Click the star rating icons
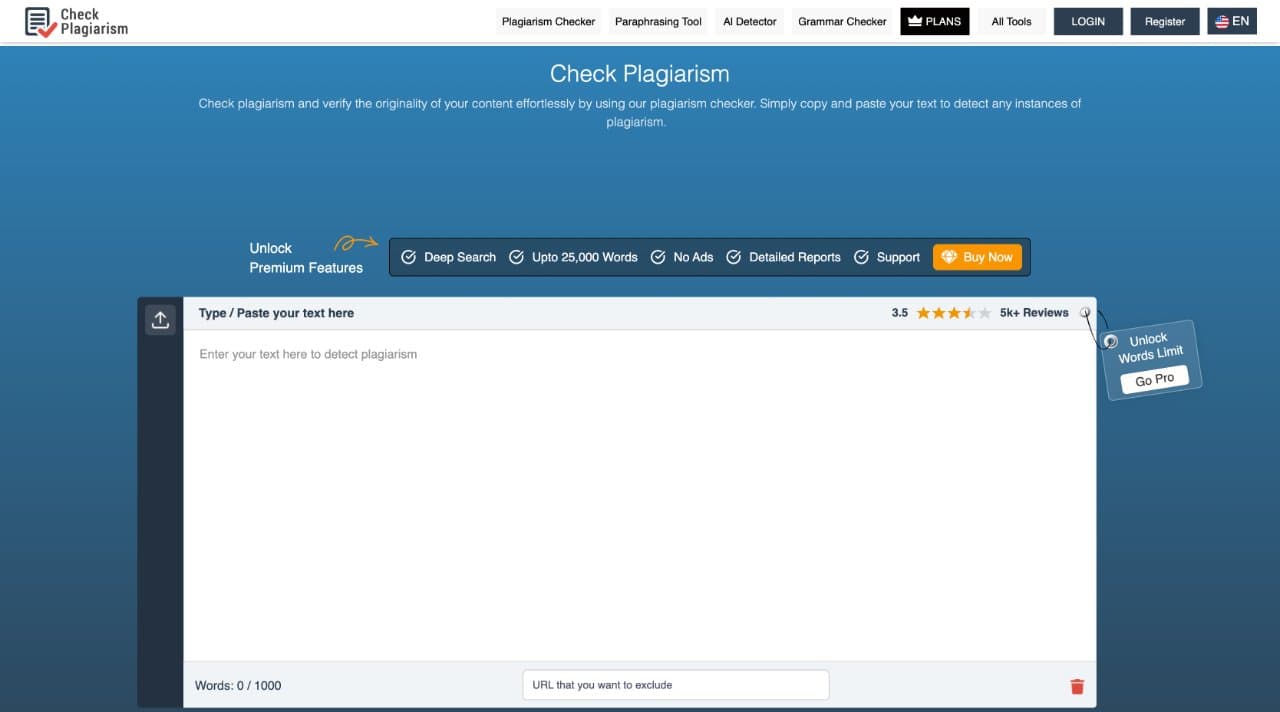The width and height of the screenshot is (1280, 712). (954, 313)
